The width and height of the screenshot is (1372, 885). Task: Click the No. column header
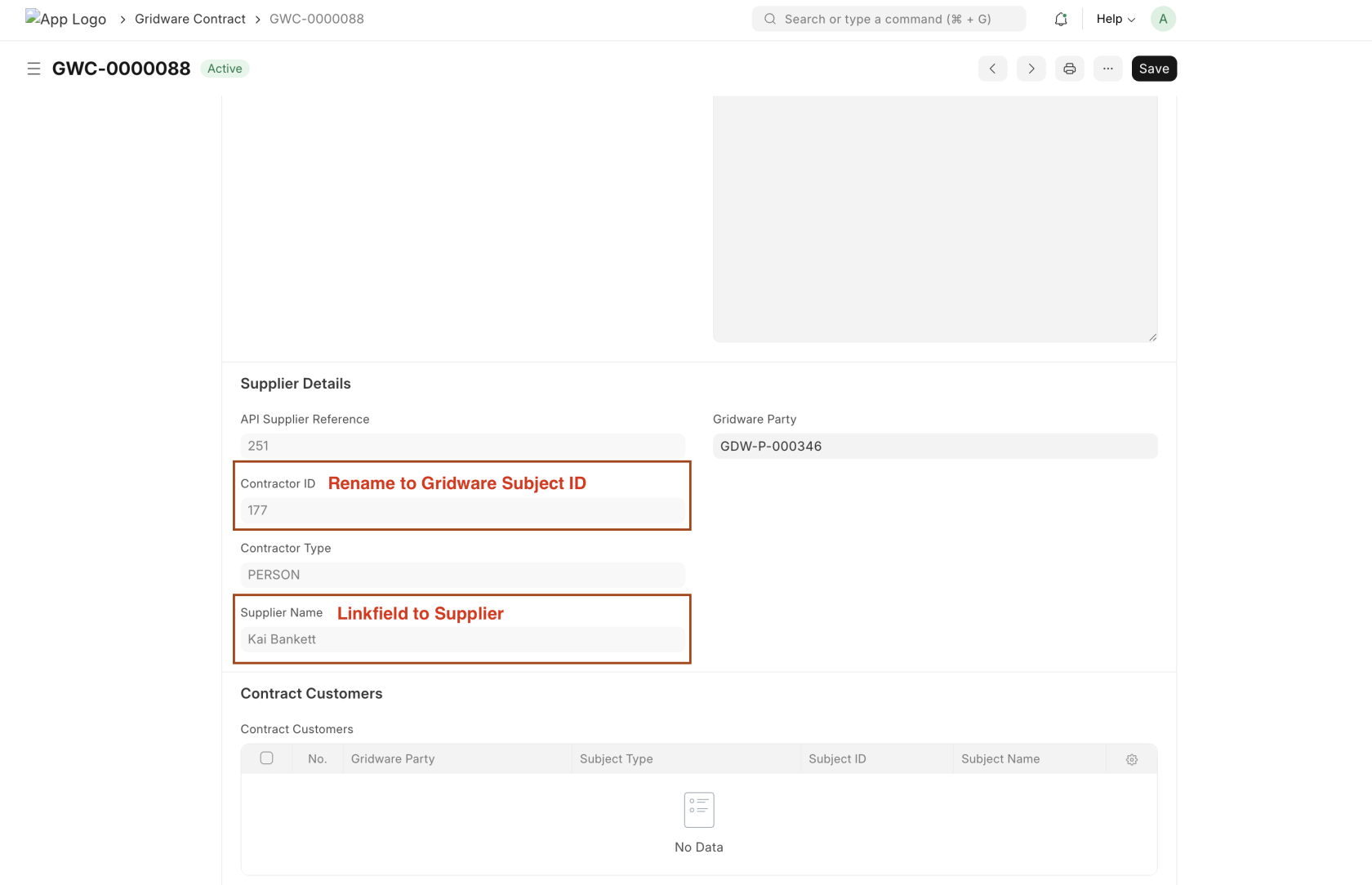tap(318, 758)
